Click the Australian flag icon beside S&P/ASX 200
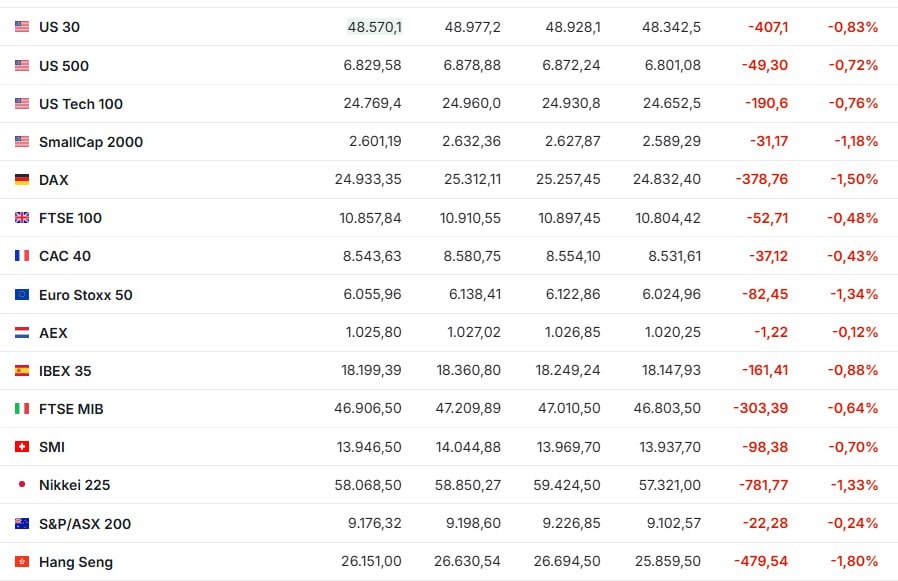Viewport: 898px width, 581px height. tap(22, 524)
